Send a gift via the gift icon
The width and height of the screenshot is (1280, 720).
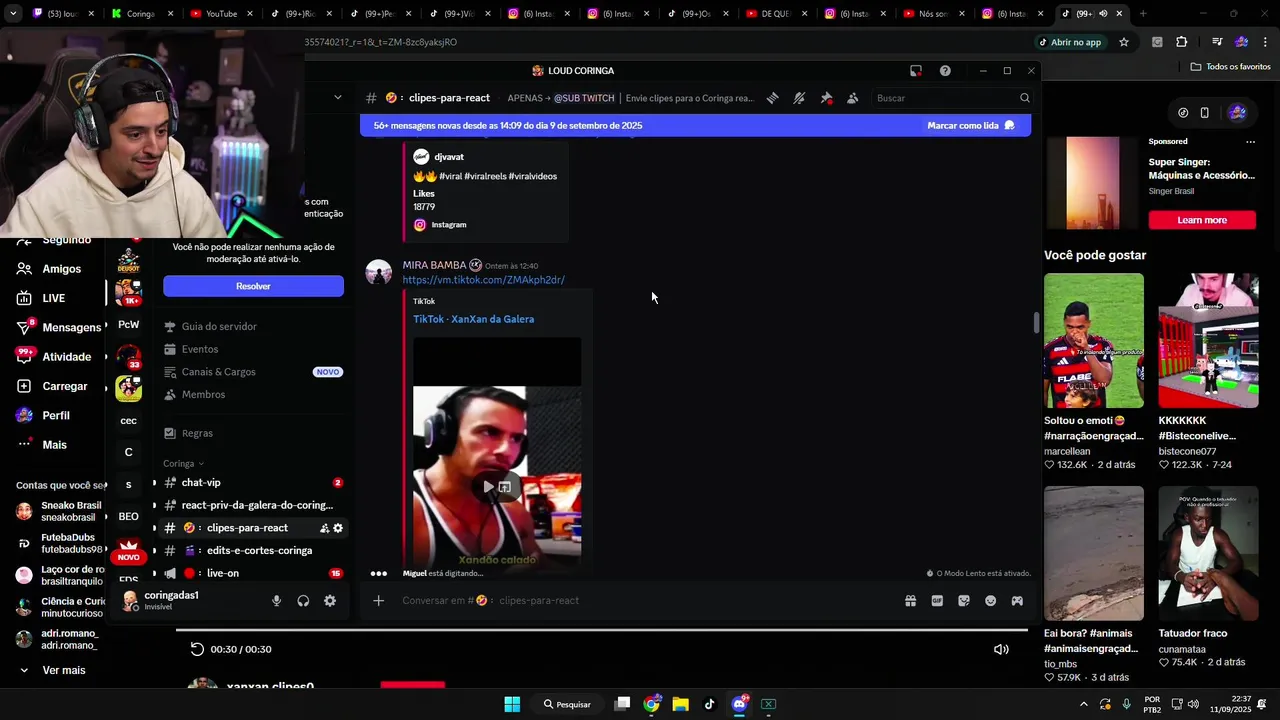click(x=911, y=601)
